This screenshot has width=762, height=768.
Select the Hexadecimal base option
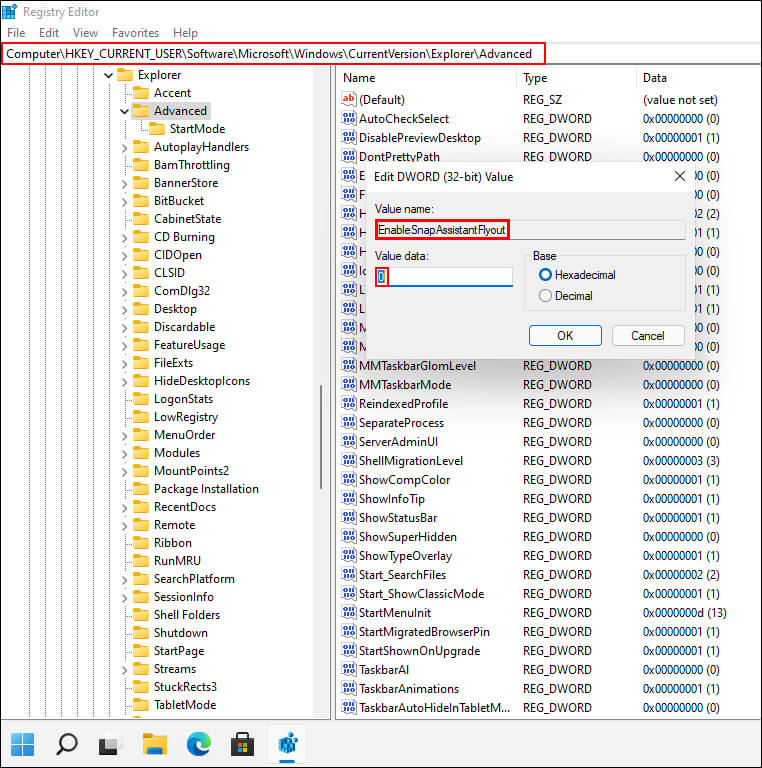[x=545, y=275]
